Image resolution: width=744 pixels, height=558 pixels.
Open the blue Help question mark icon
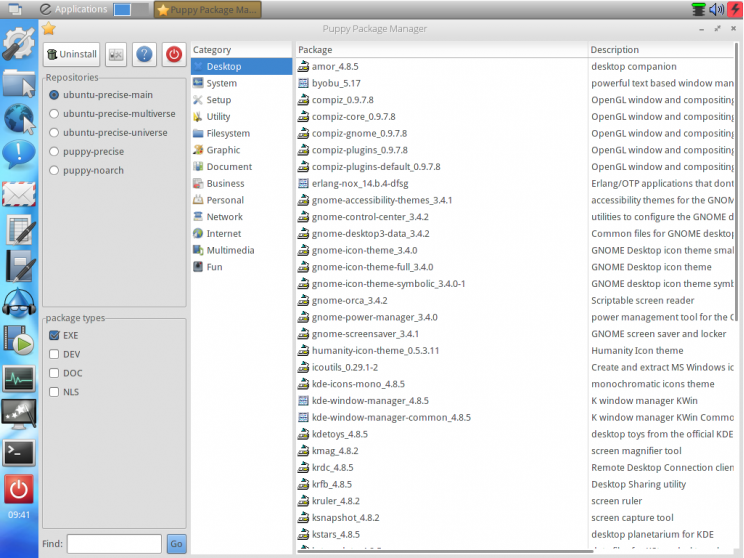click(x=144, y=55)
